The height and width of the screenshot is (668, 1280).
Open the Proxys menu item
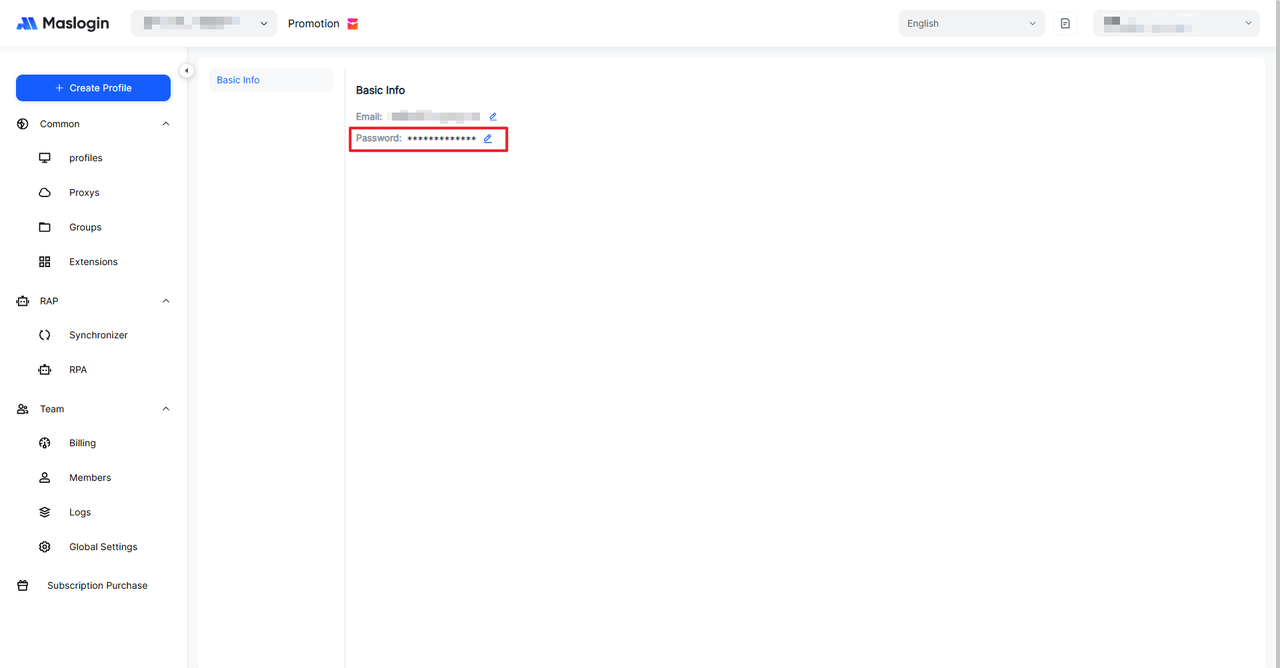pyautogui.click(x=84, y=193)
